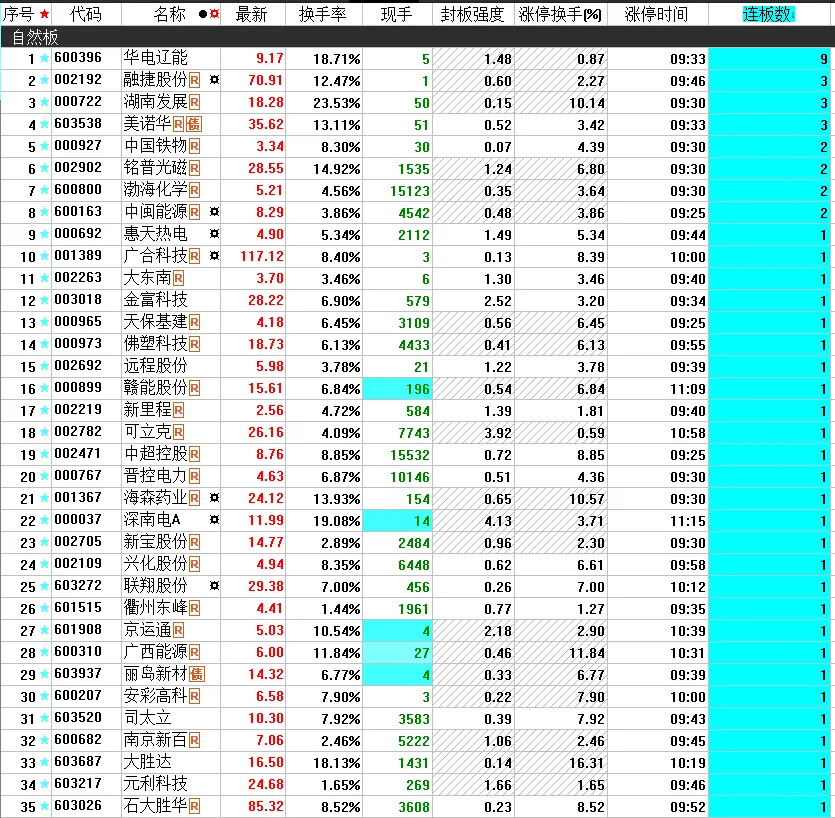The image size is (835, 818).
Task: Select stock name 元利科技
Action: coord(155,783)
